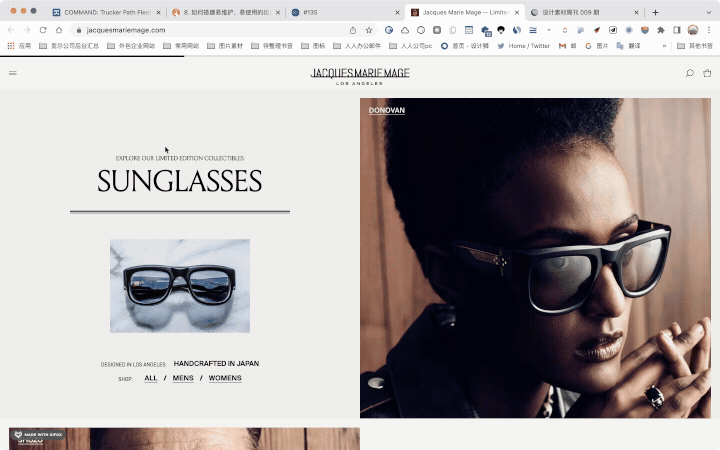This screenshot has height=450, width=720.
Task: Expand the small dropdown arrow among extensions
Action: [549, 30]
